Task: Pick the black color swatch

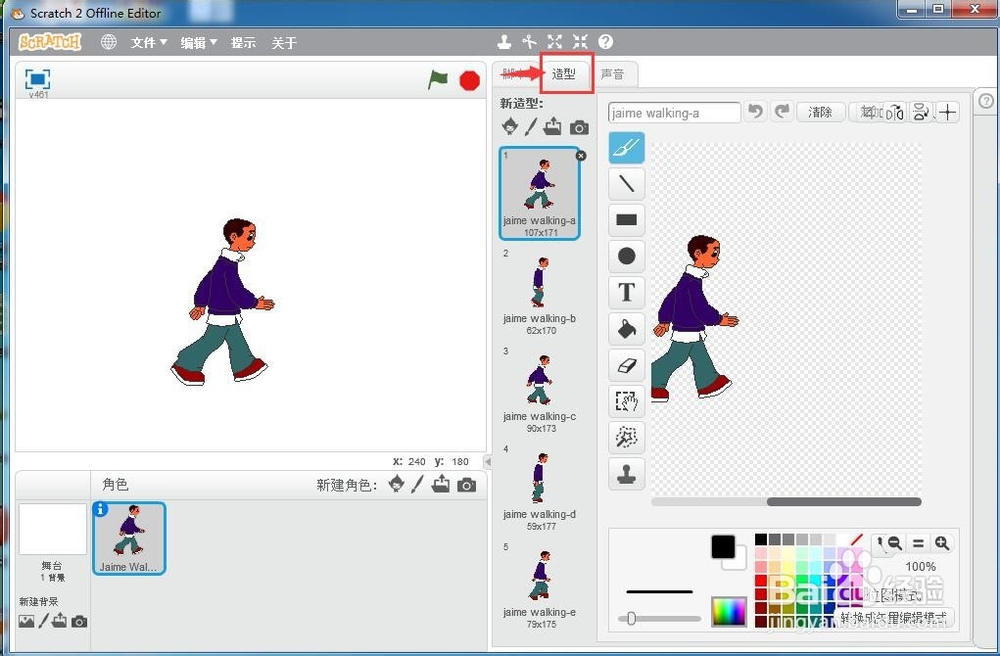Action: (761, 539)
